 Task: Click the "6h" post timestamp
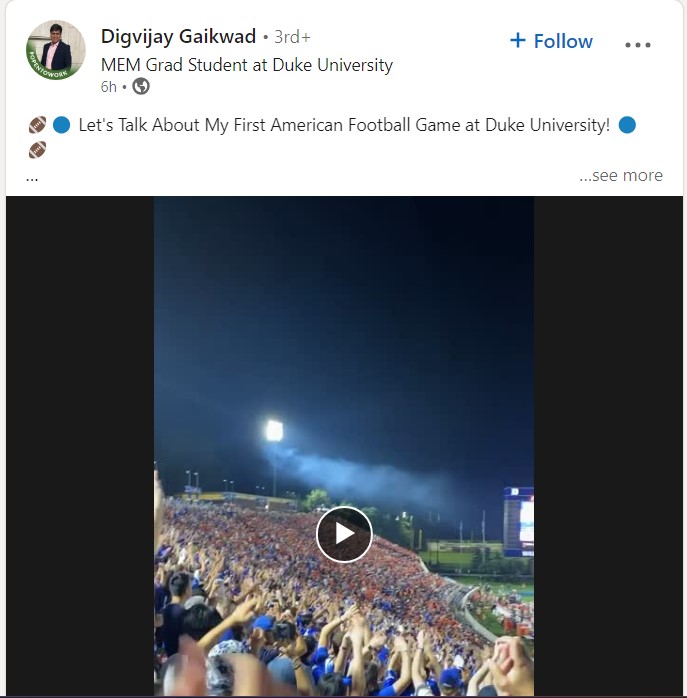click(108, 87)
